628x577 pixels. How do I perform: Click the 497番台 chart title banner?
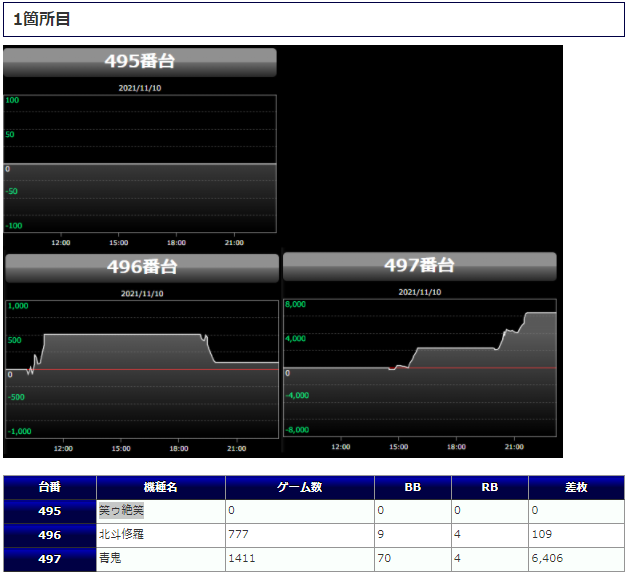click(420, 266)
